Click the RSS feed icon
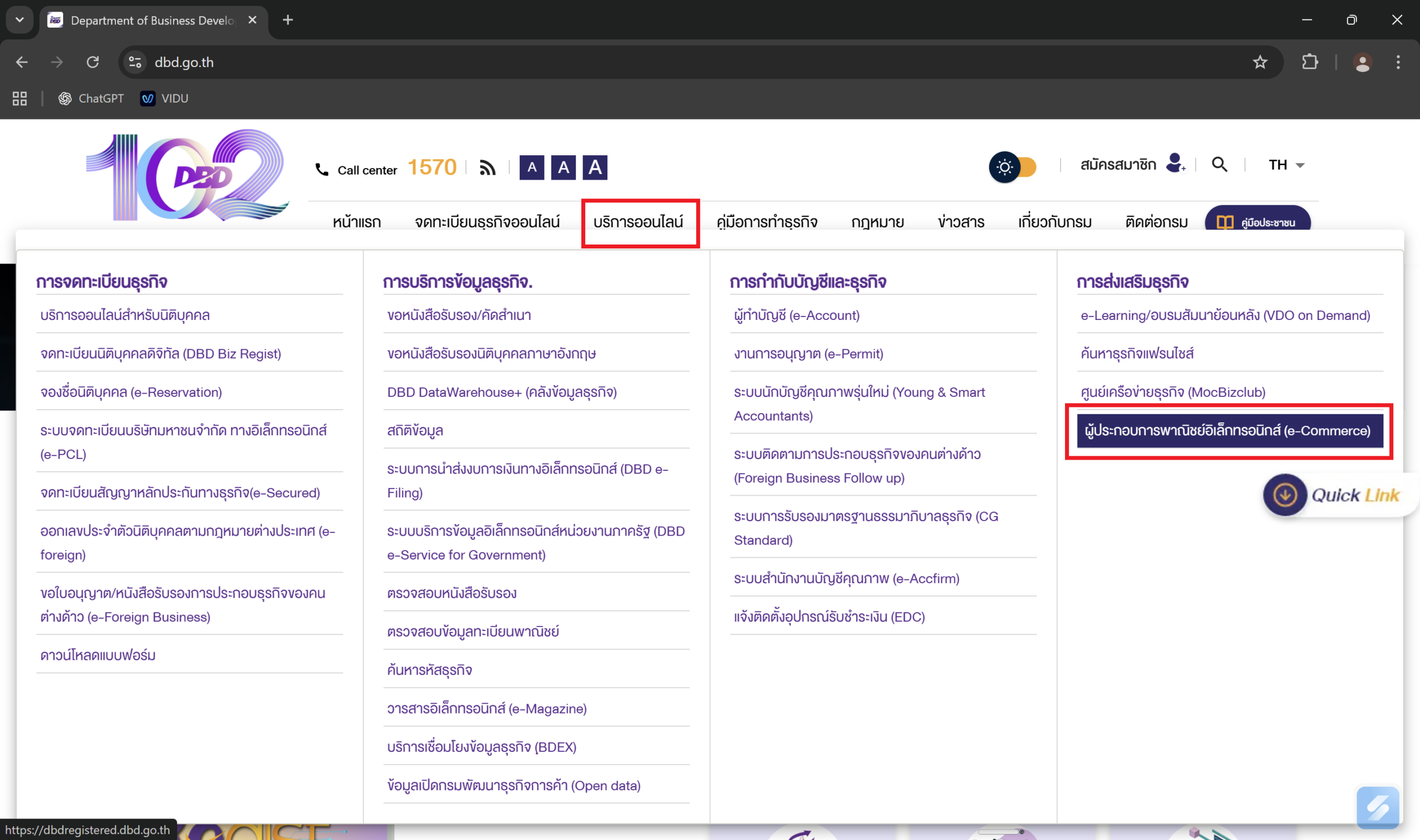 pos(488,167)
